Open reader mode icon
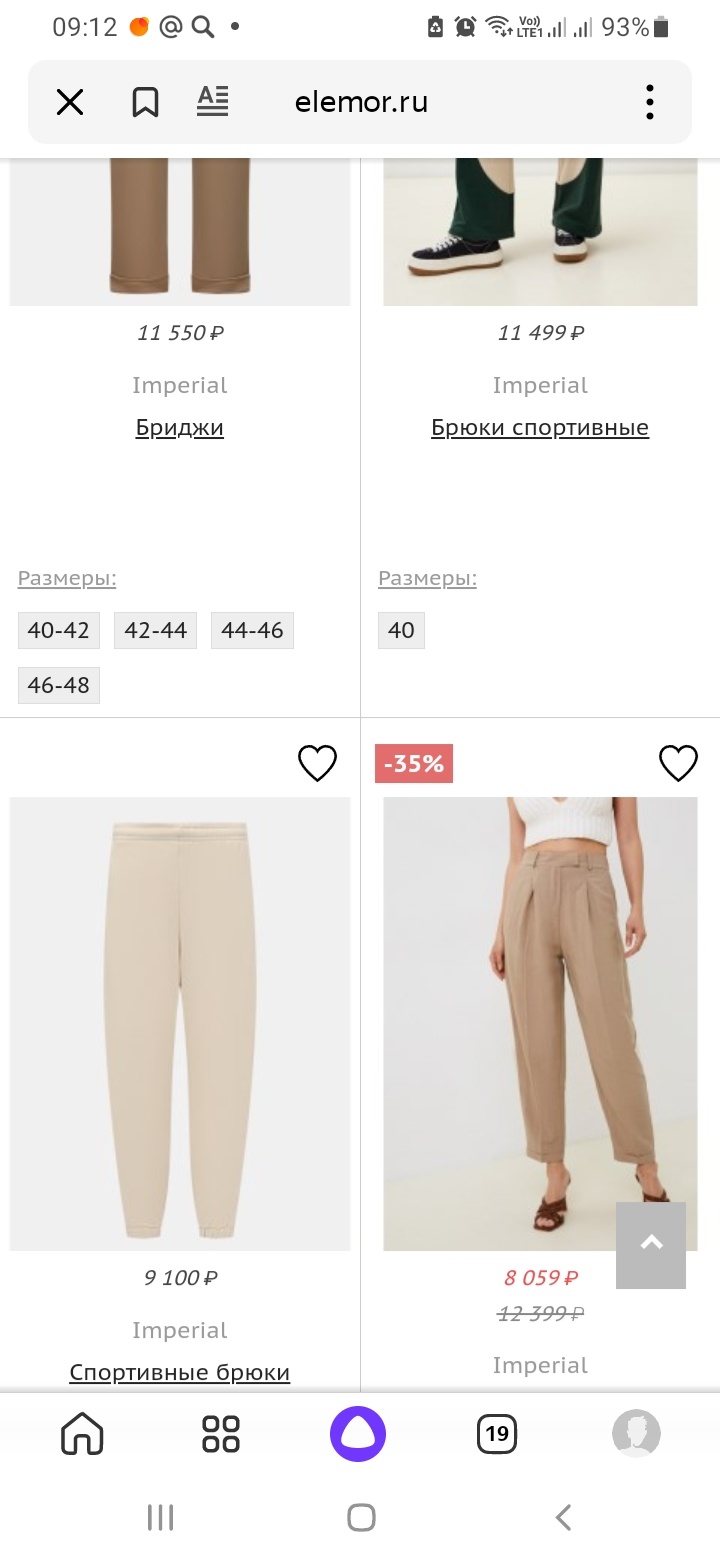Screen dimensions: 720x1560 pos(212,102)
